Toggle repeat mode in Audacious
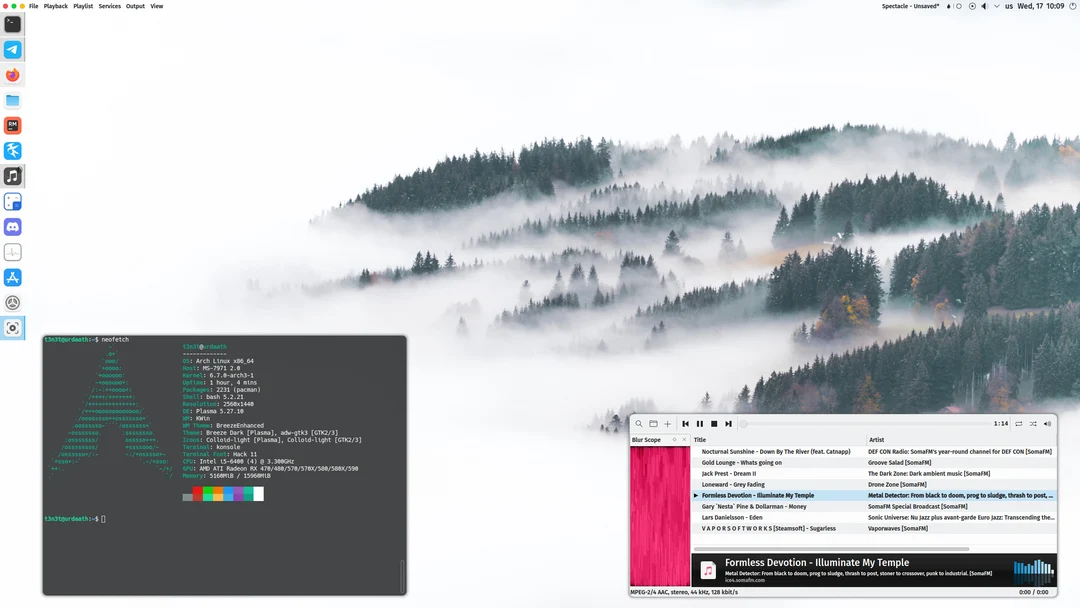1080x608 pixels. click(1018, 424)
